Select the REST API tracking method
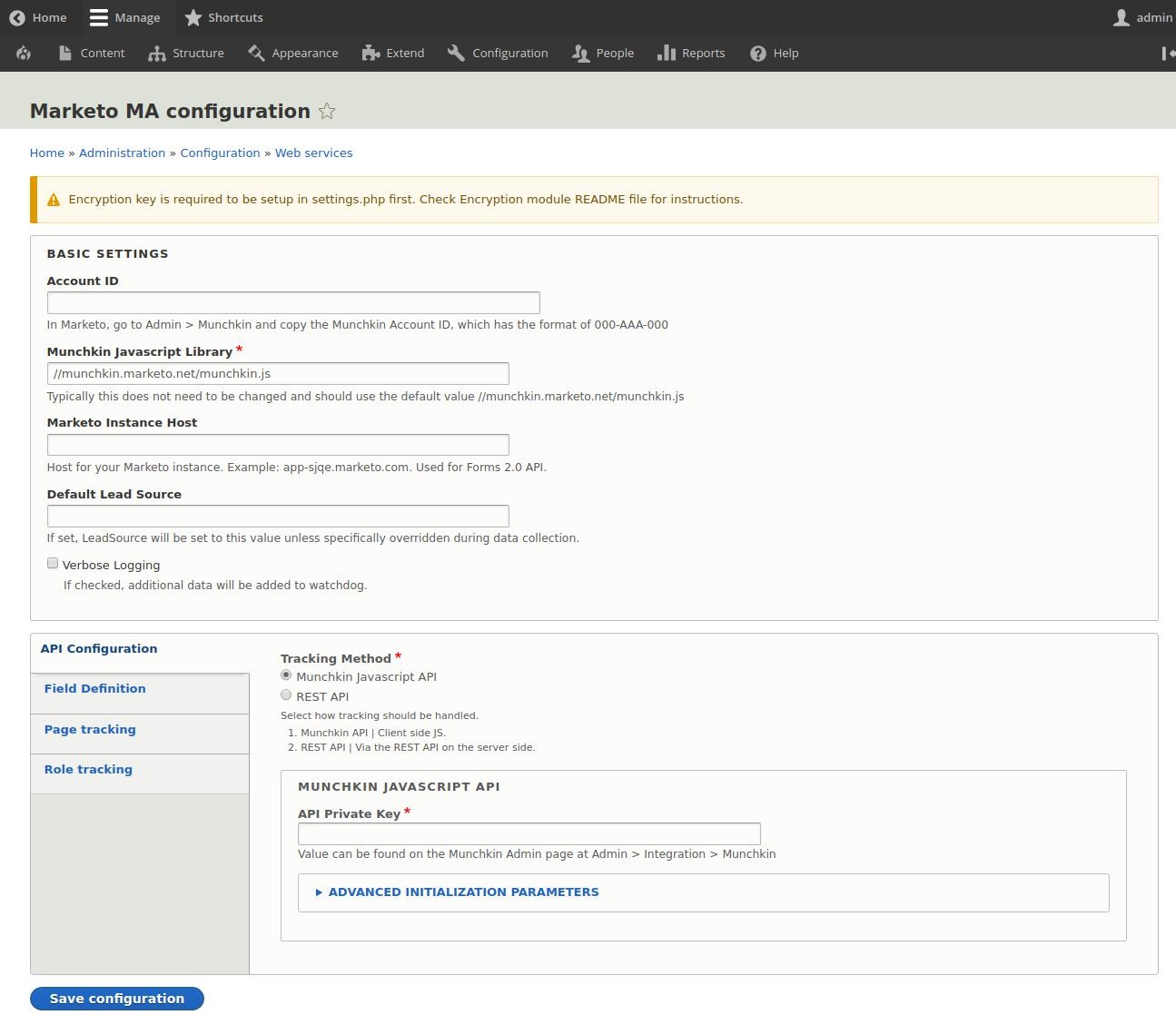1176x1015 pixels. 286,695
